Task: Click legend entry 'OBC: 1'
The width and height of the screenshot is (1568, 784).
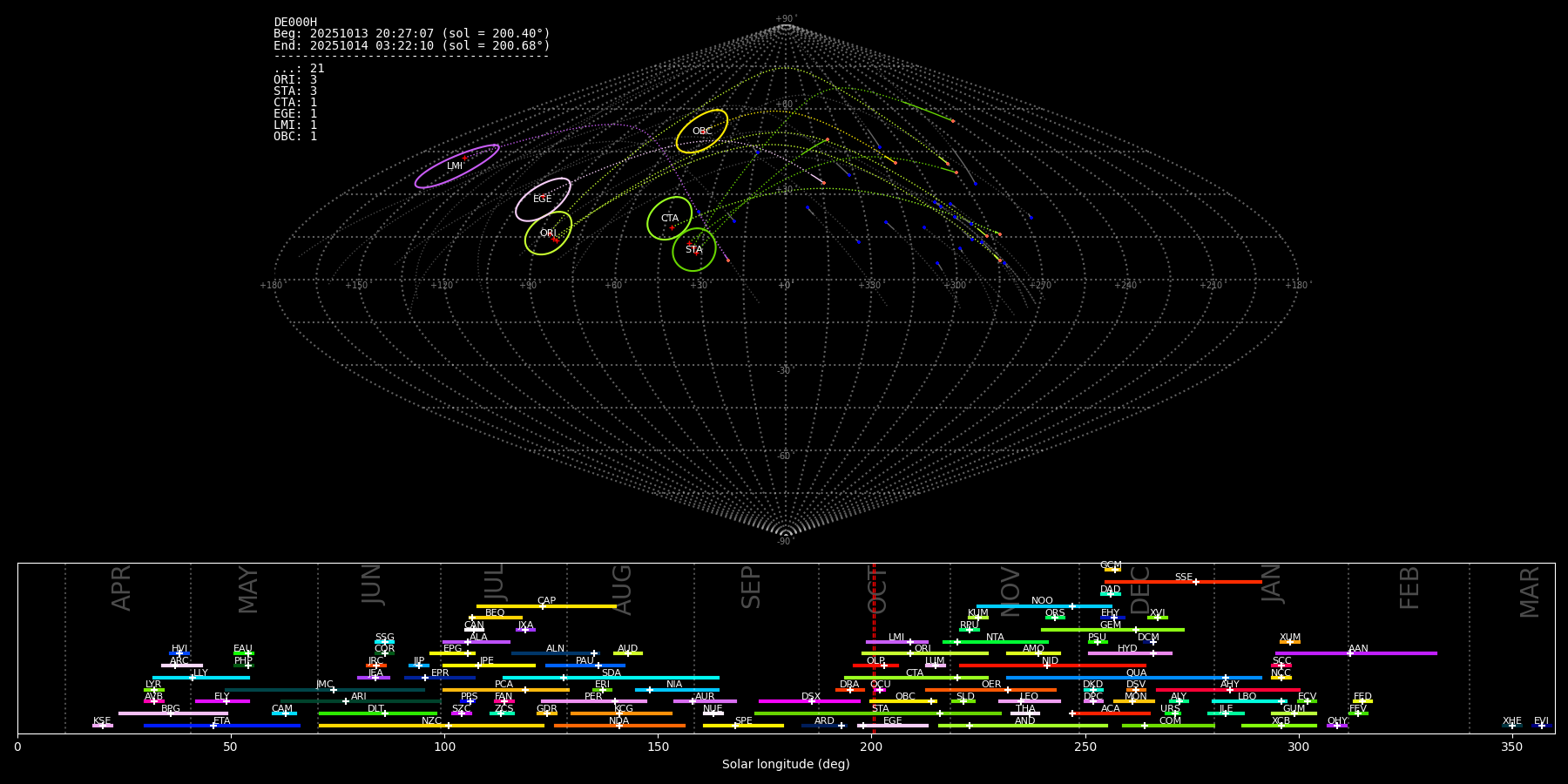Action: point(295,136)
